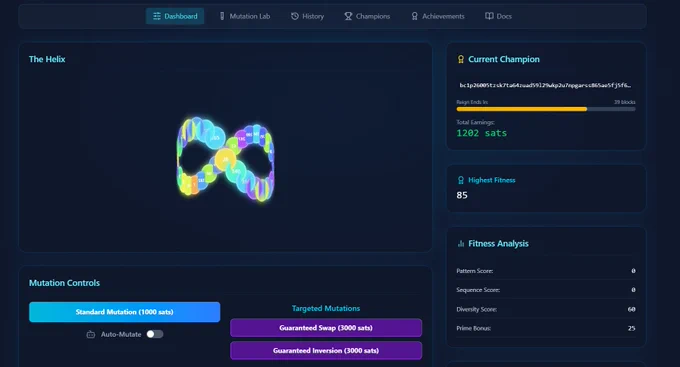
Task: Trigger Guaranteed Swap for 3000 sats
Action: (326, 328)
